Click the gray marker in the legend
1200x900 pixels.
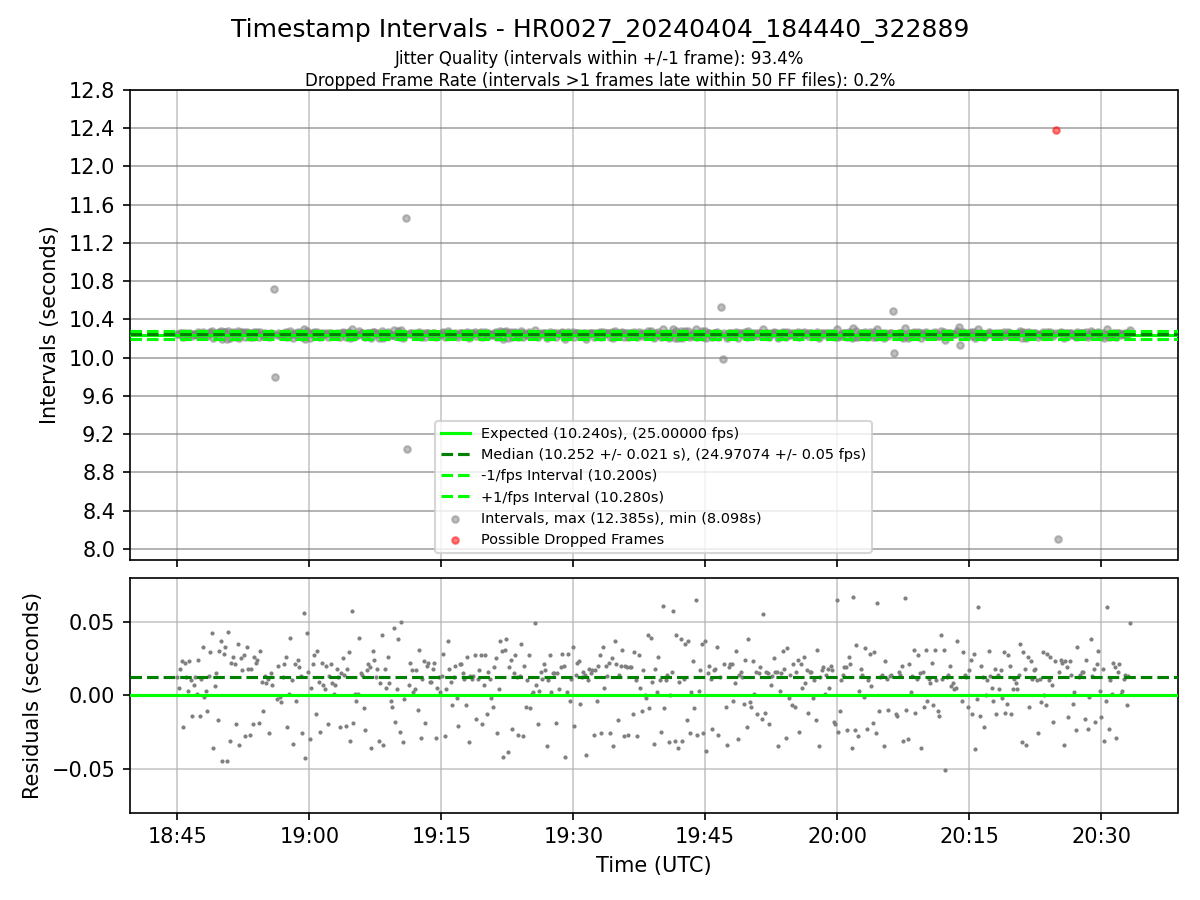click(456, 519)
